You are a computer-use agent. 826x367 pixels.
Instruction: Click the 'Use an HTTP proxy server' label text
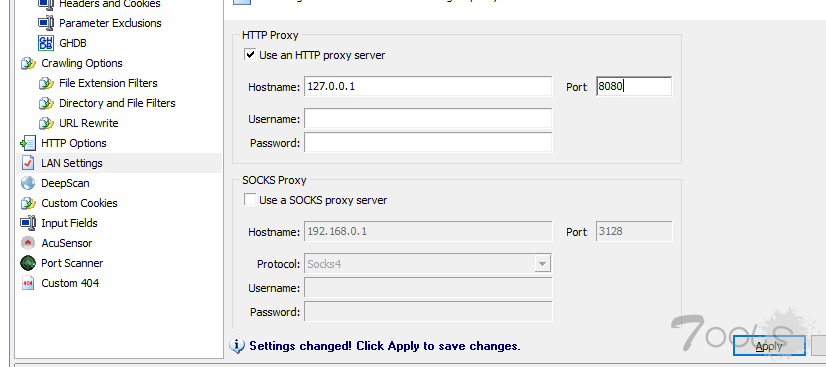click(x=322, y=55)
